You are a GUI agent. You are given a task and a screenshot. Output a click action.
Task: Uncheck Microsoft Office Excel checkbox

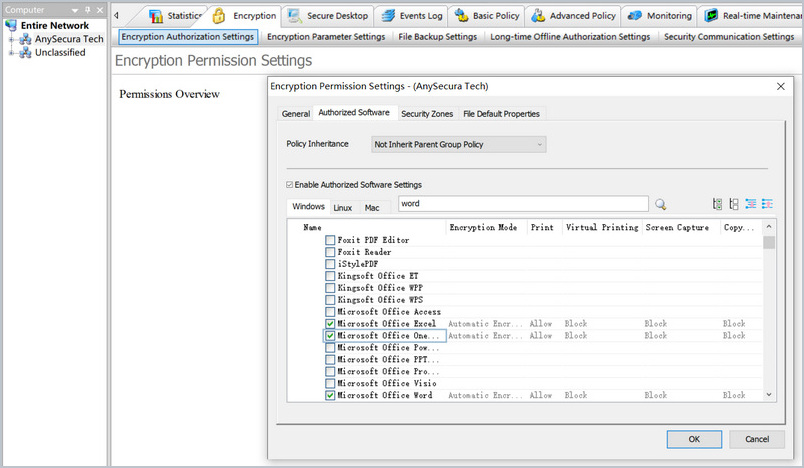click(330, 323)
